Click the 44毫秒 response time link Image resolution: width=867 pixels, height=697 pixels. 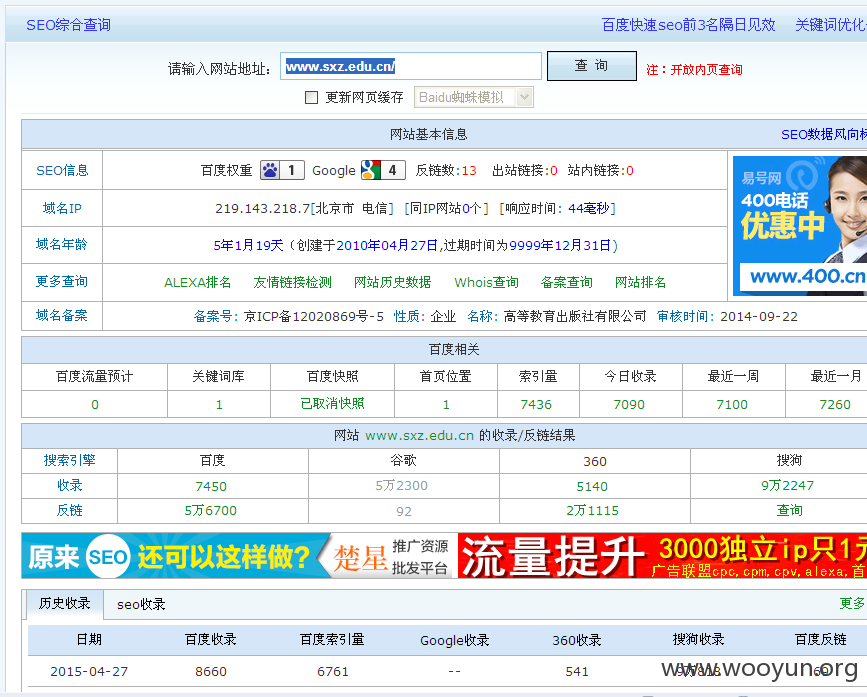pyautogui.click(x=589, y=208)
